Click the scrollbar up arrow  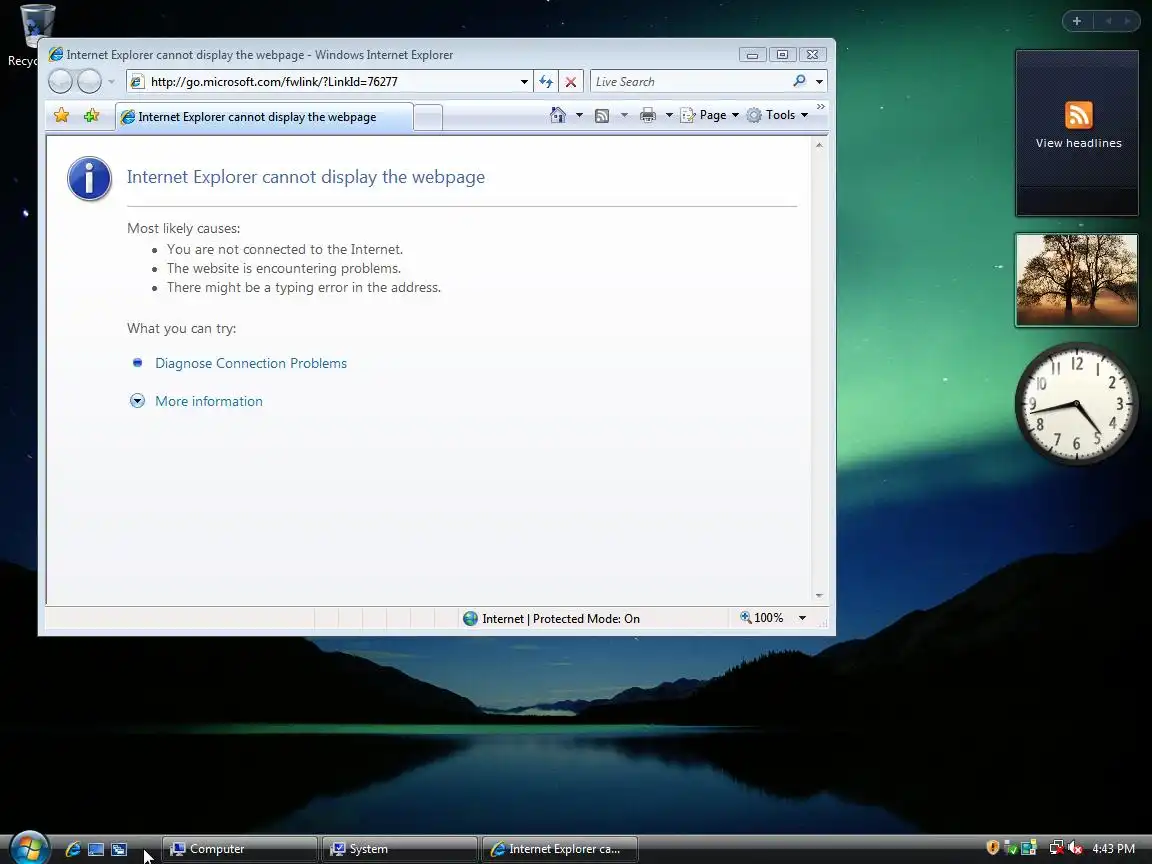[x=819, y=145]
